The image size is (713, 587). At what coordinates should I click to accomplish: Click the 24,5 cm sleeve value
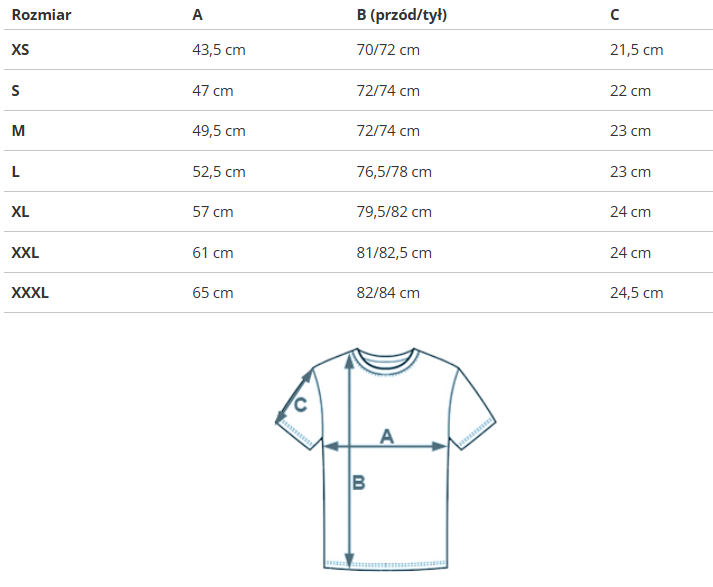coord(636,293)
